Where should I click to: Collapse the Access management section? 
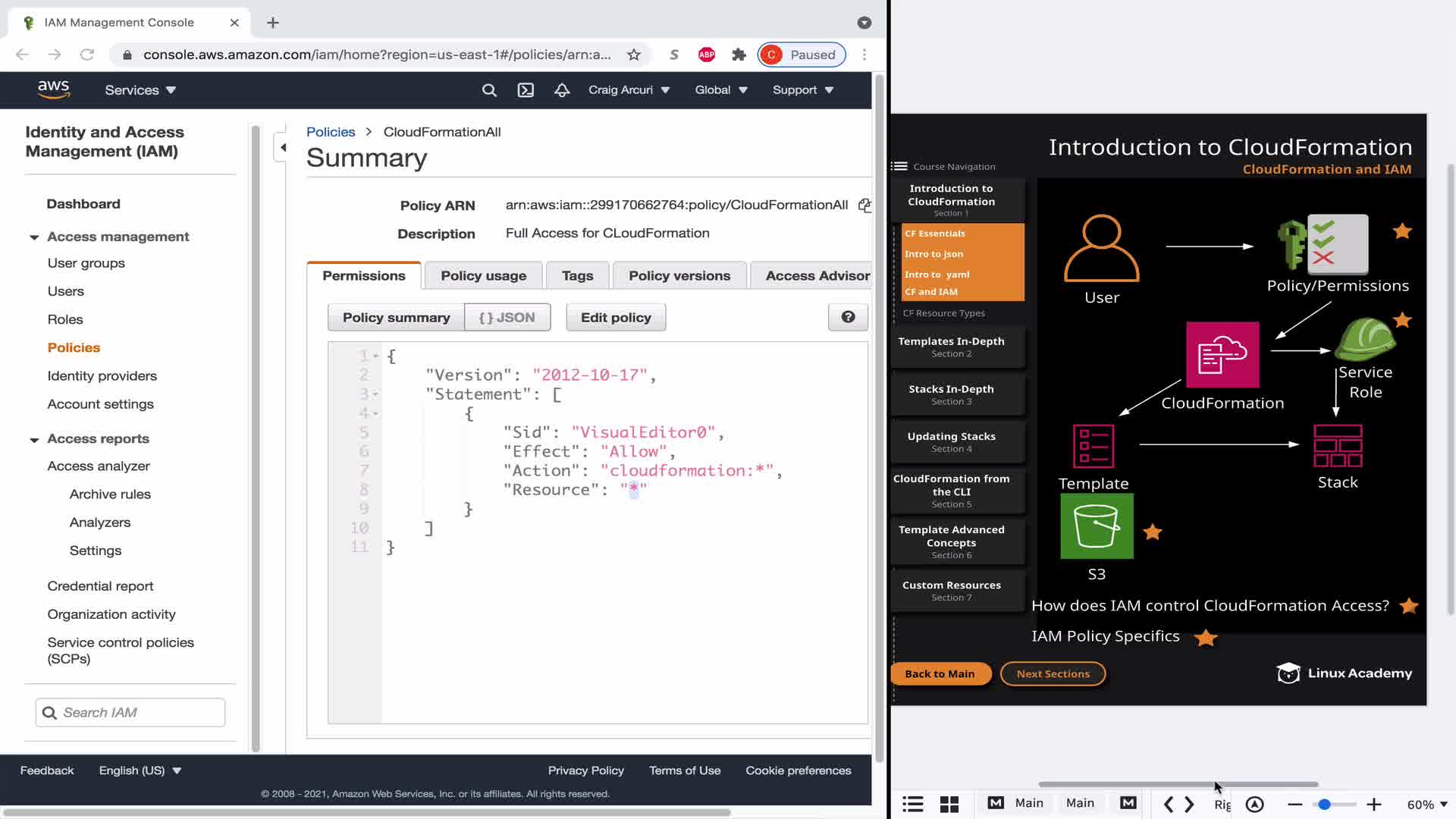pyautogui.click(x=34, y=237)
